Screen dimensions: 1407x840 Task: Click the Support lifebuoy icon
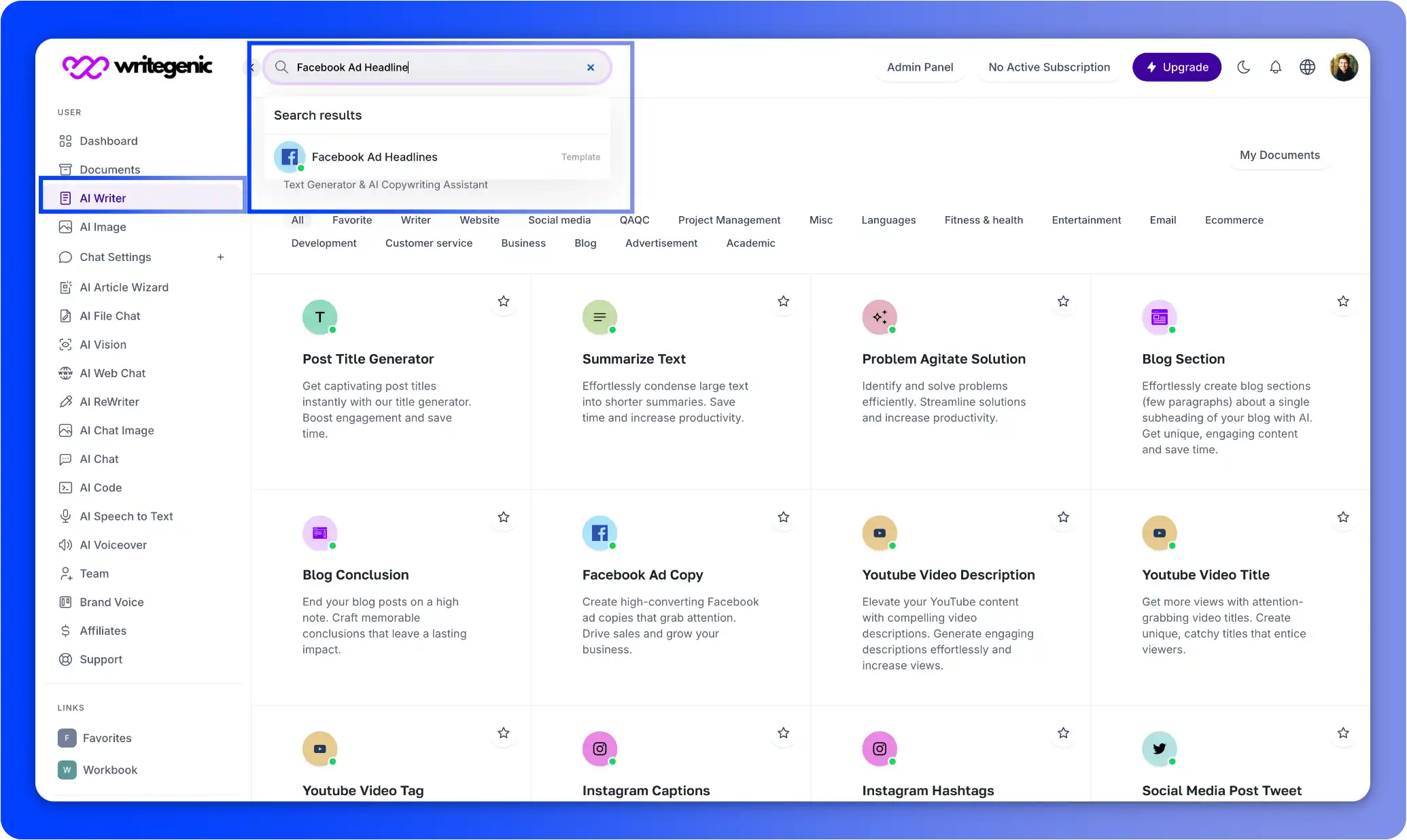[x=65, y=659]
